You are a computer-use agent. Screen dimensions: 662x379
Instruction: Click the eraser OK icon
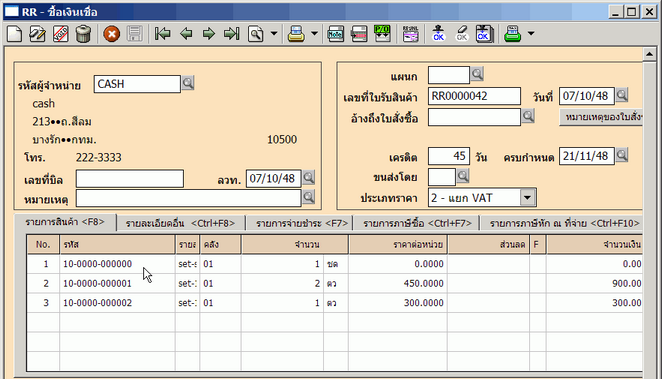(461, 34)
